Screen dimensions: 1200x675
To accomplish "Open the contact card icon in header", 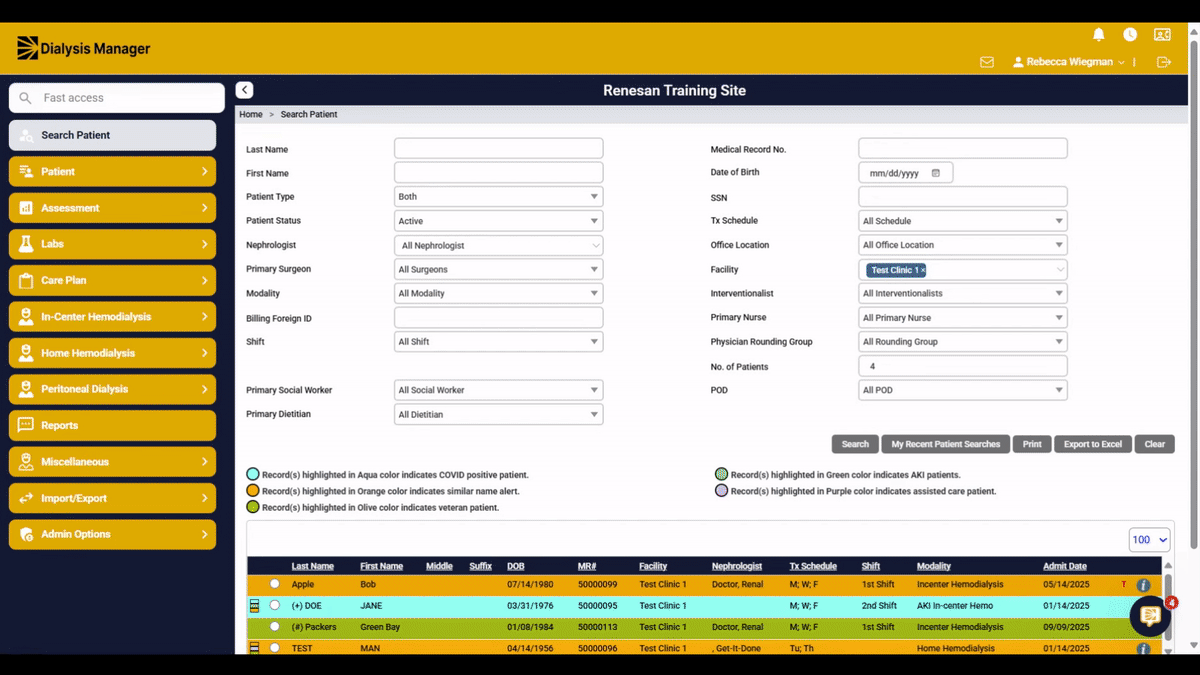I will click(x=1162, y=34).
